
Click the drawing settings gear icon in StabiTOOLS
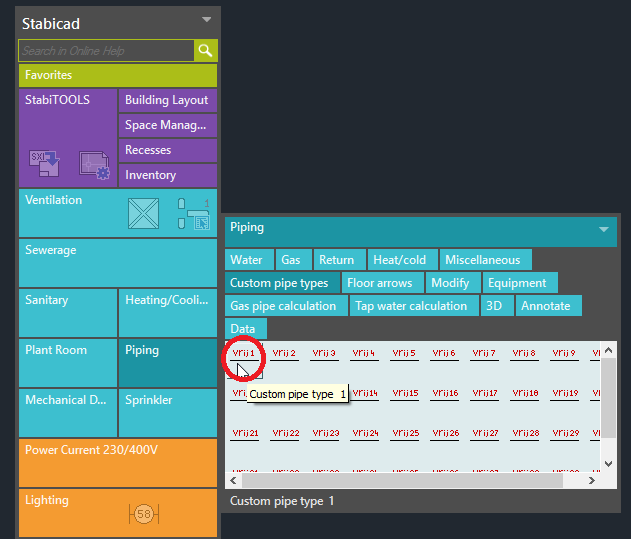click(x=94, y=165)
